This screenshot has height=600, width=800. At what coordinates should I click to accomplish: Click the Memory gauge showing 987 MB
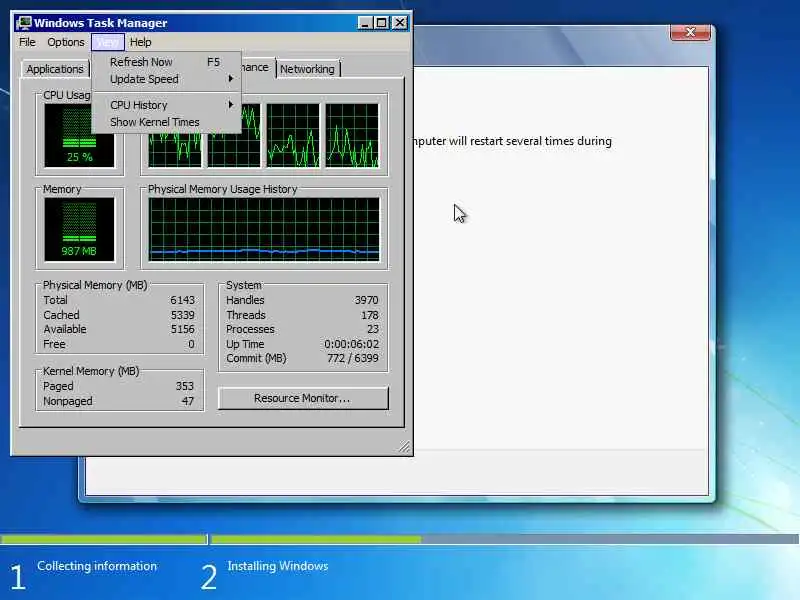coord(79,230)
